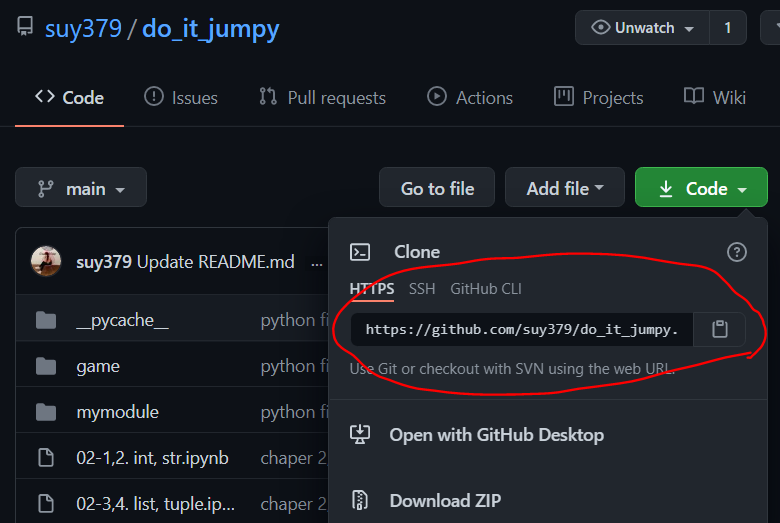The height and width of the screenshot is (523, 780).
Task: Open the Update README.md commit message
Action: [215, 262]
